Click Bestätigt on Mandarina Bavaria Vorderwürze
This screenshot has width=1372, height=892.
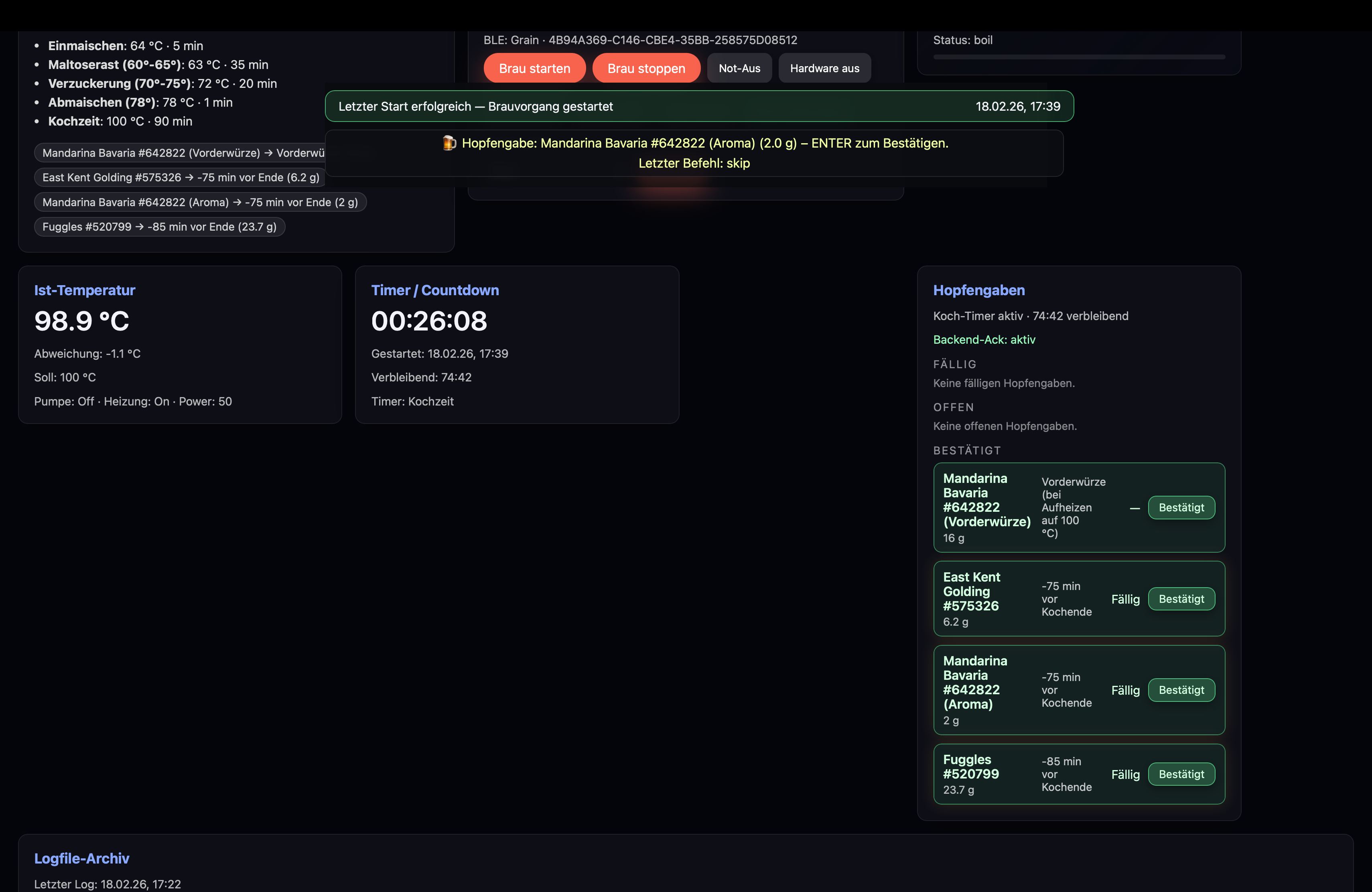pos(1181,508)
